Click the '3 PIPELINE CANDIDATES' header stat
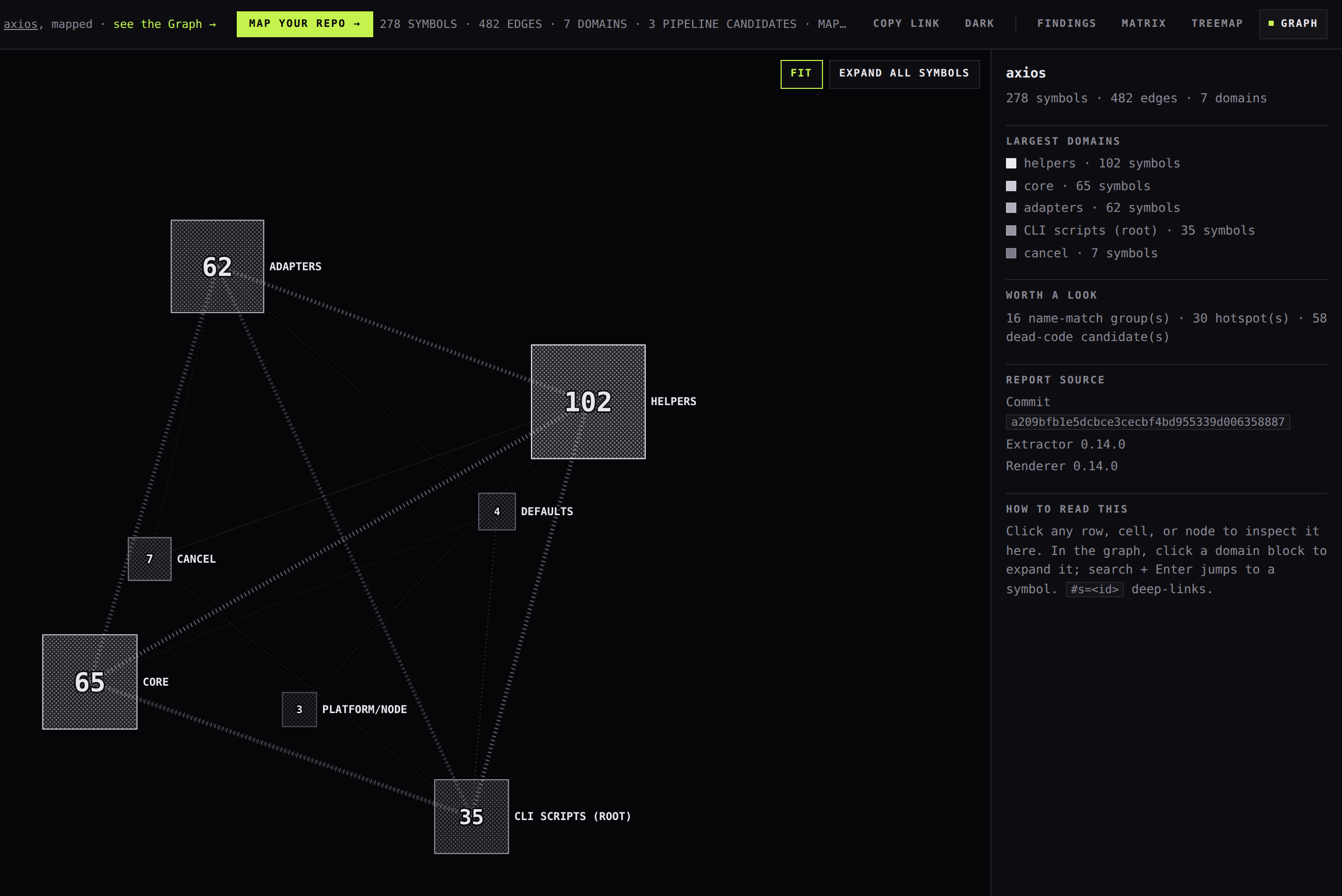The image size is (1342, 896). click(x=723, y=24)
